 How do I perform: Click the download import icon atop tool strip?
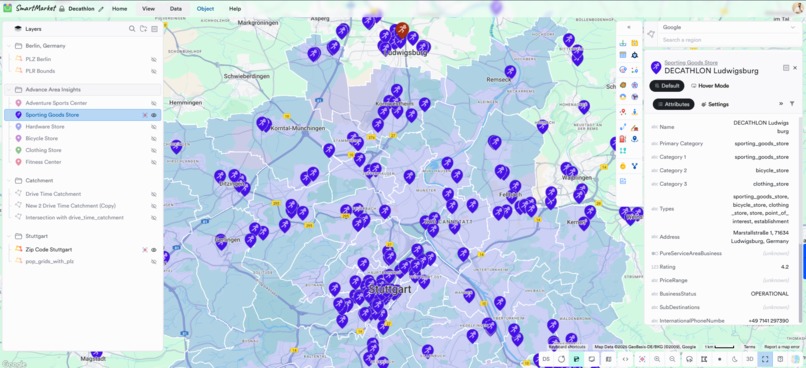click(x=623, y=43)
